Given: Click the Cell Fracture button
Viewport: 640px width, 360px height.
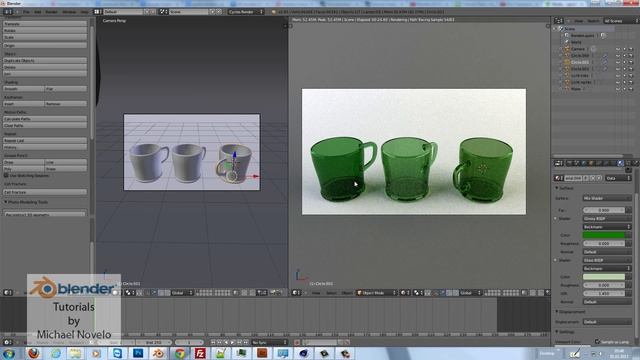Looking at the screenshot, I should (x=45, y=192).
